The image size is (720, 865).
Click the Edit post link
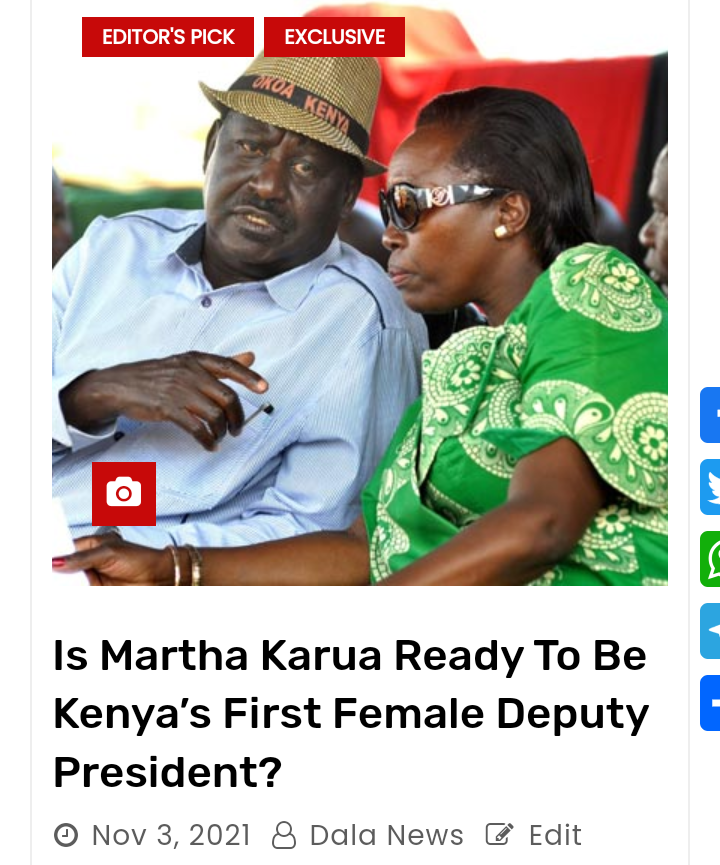point(555,835)
